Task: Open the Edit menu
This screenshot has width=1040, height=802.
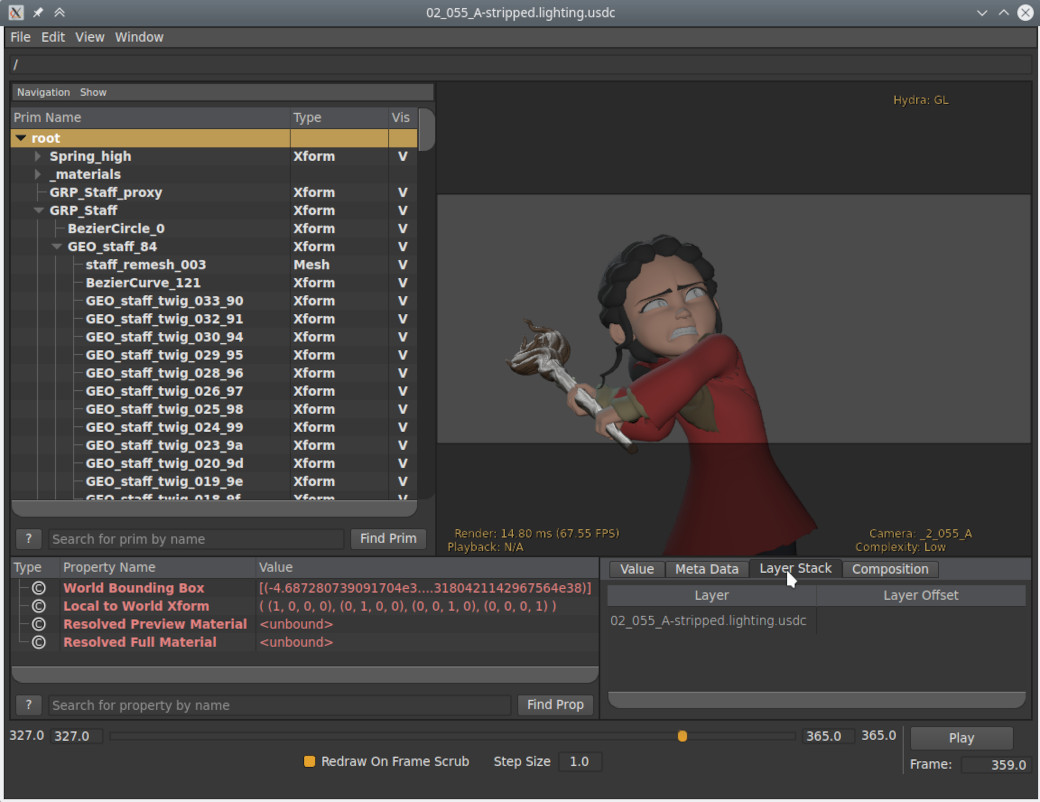Action: pyautogui.click(x=53, y=37)
